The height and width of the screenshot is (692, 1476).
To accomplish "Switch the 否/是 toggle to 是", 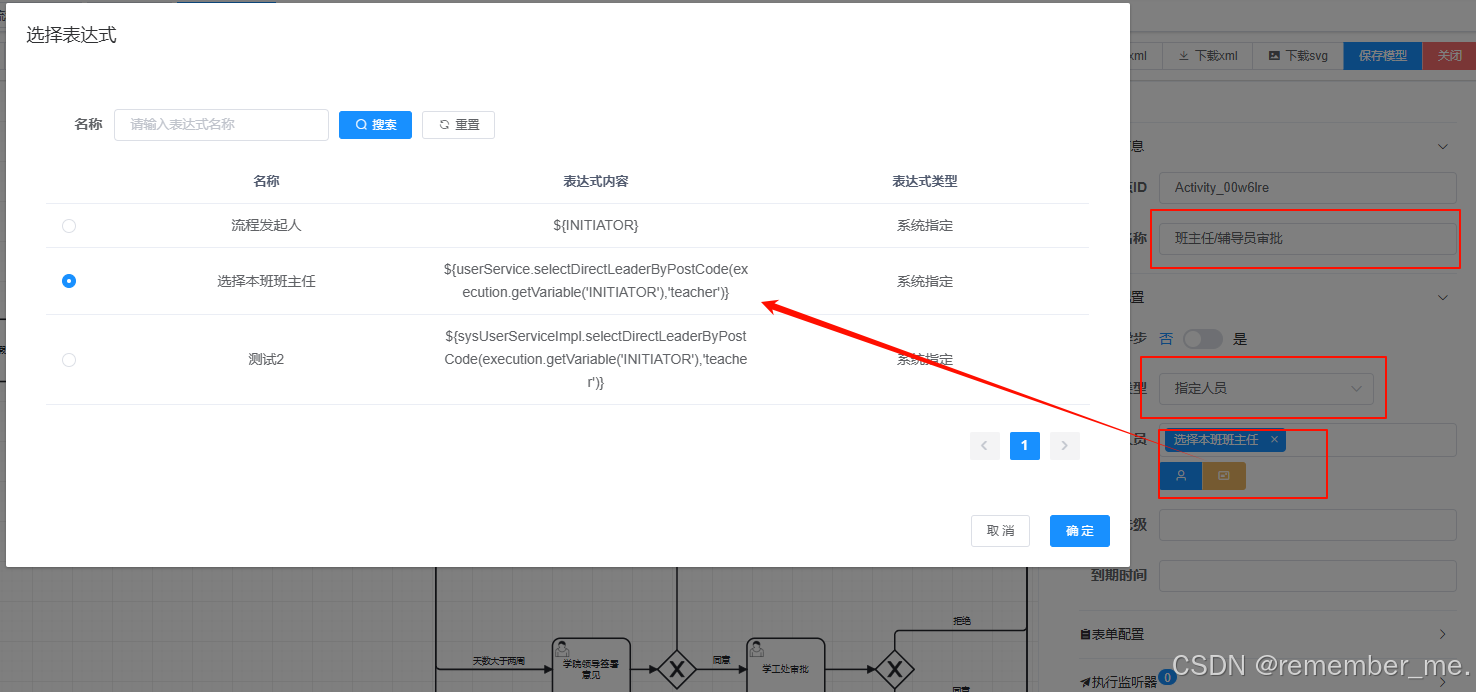I will (x=1203, y=339).
